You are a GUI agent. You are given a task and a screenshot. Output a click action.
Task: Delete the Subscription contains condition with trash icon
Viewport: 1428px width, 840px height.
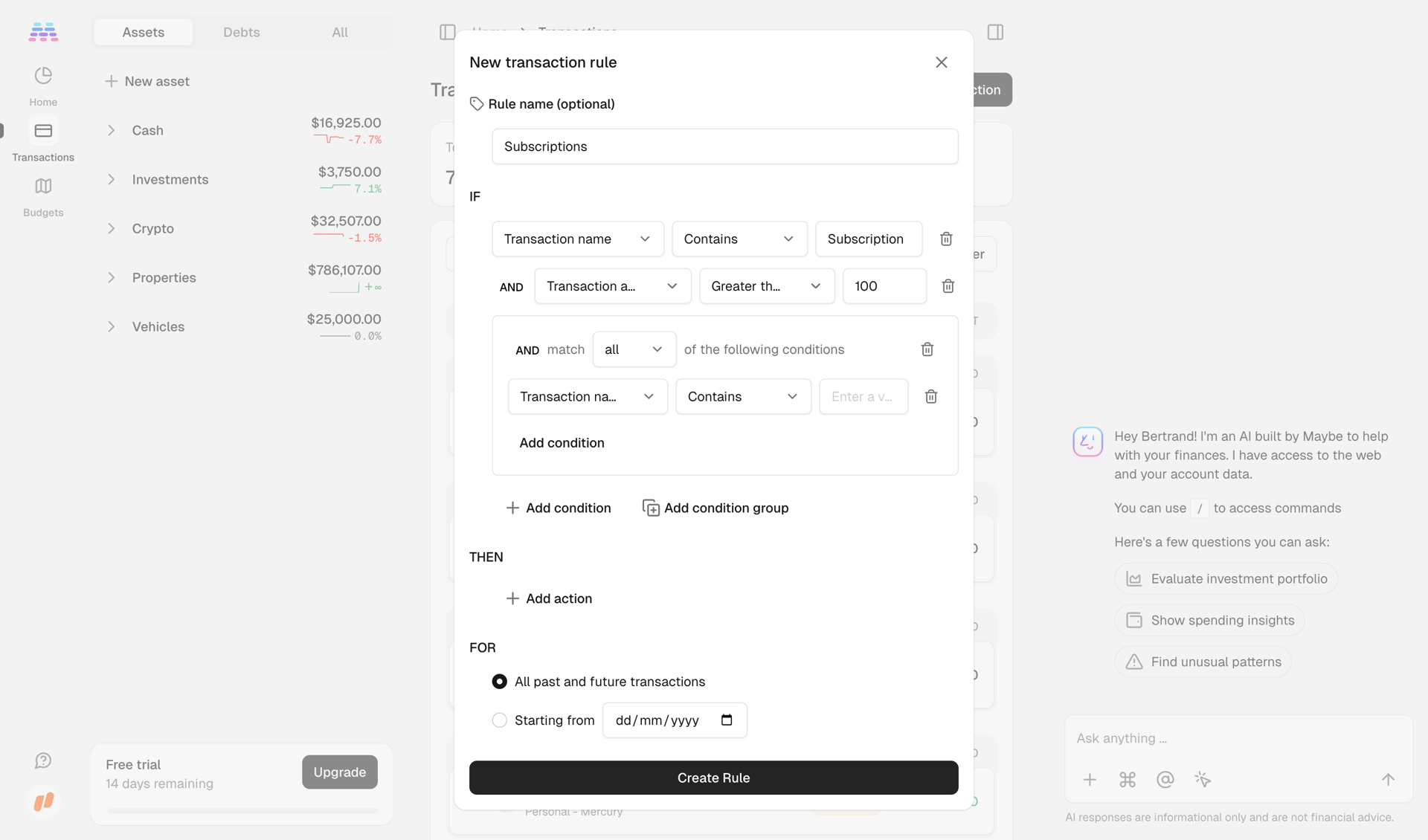[x=945, y=239]
